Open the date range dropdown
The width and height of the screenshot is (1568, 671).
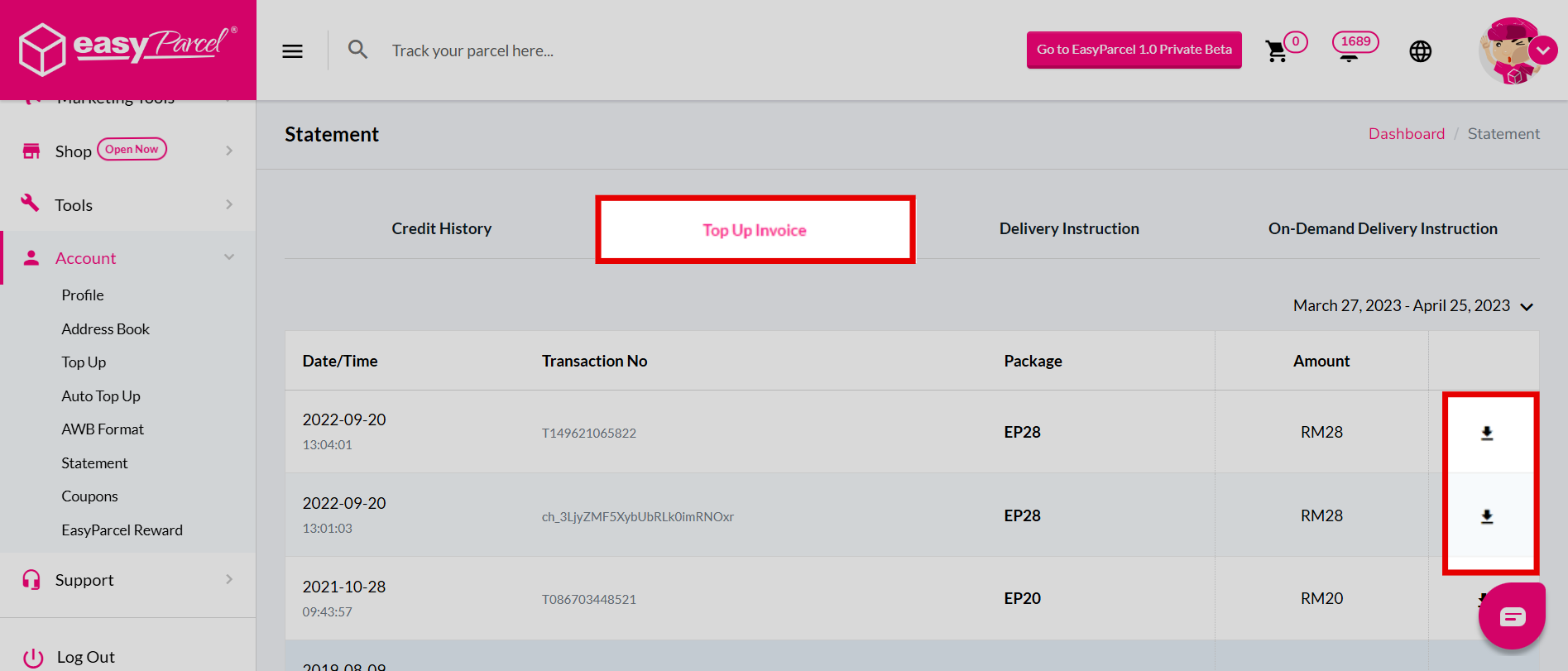(x=1413, y=306)
